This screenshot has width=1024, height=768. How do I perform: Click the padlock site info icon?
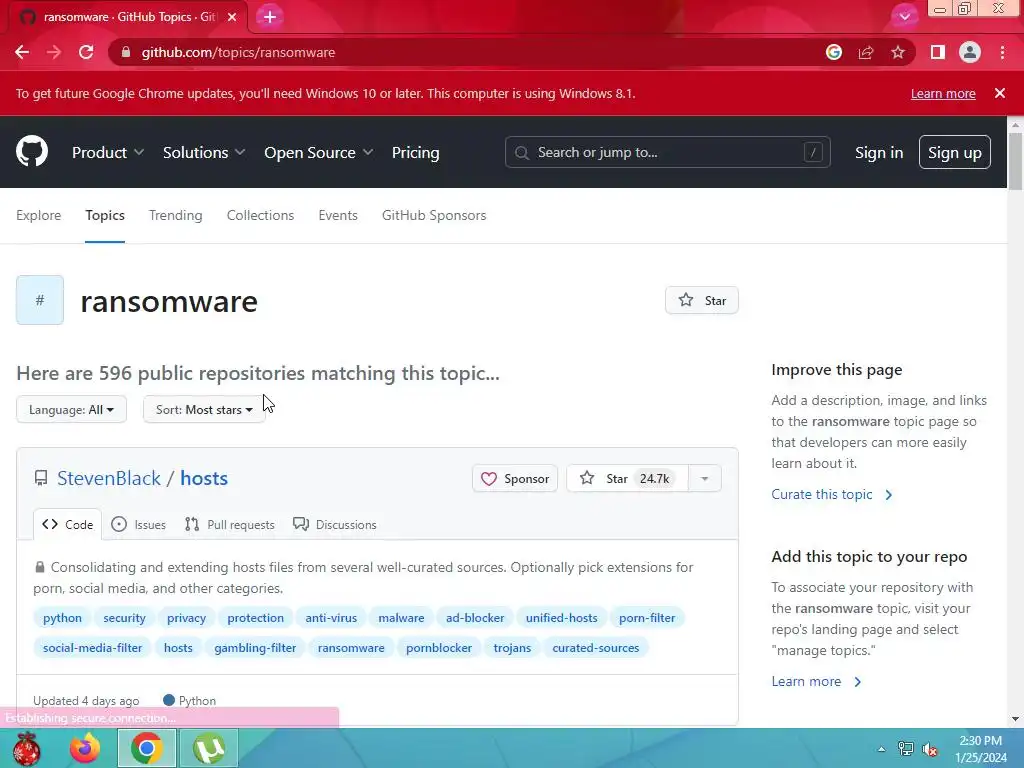[126, 52]
